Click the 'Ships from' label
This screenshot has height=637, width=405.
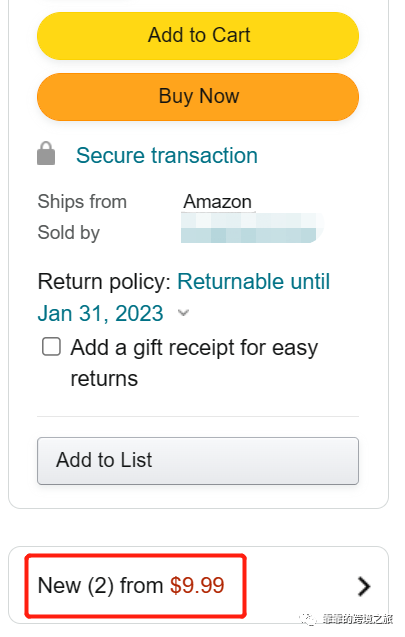pos(82,202)
